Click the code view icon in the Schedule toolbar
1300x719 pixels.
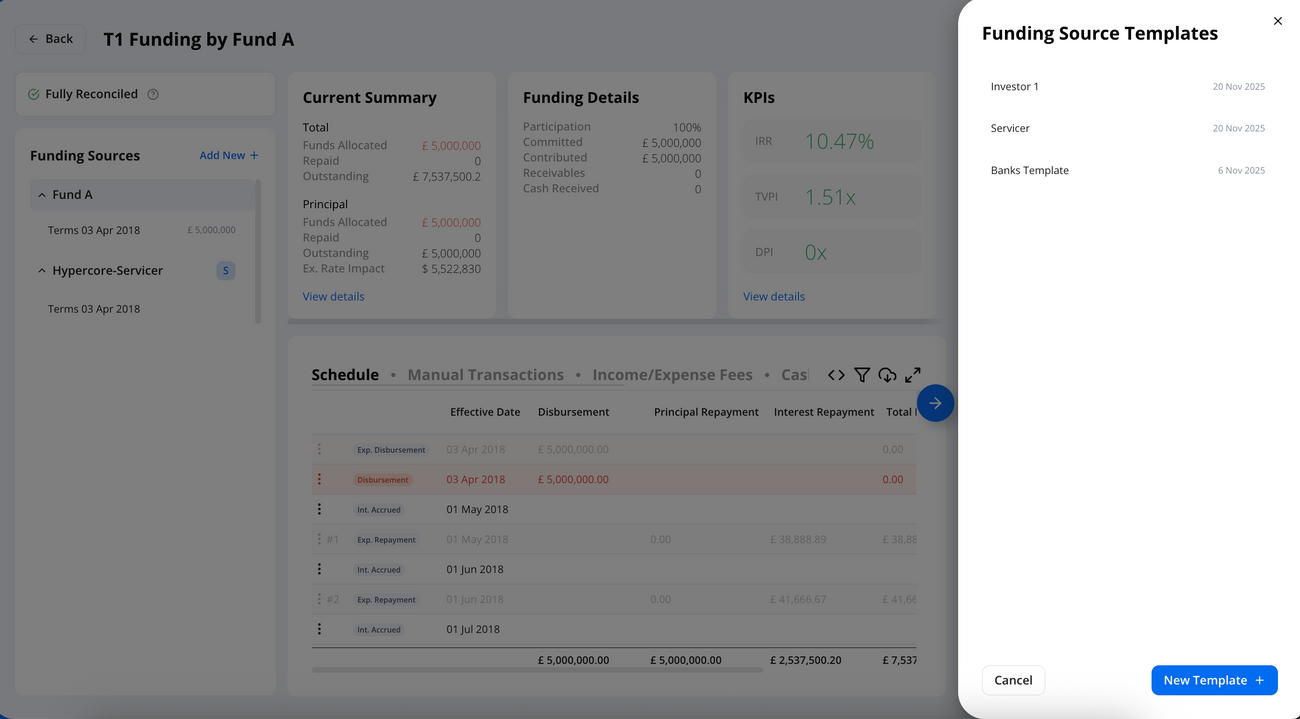(836, 374)
